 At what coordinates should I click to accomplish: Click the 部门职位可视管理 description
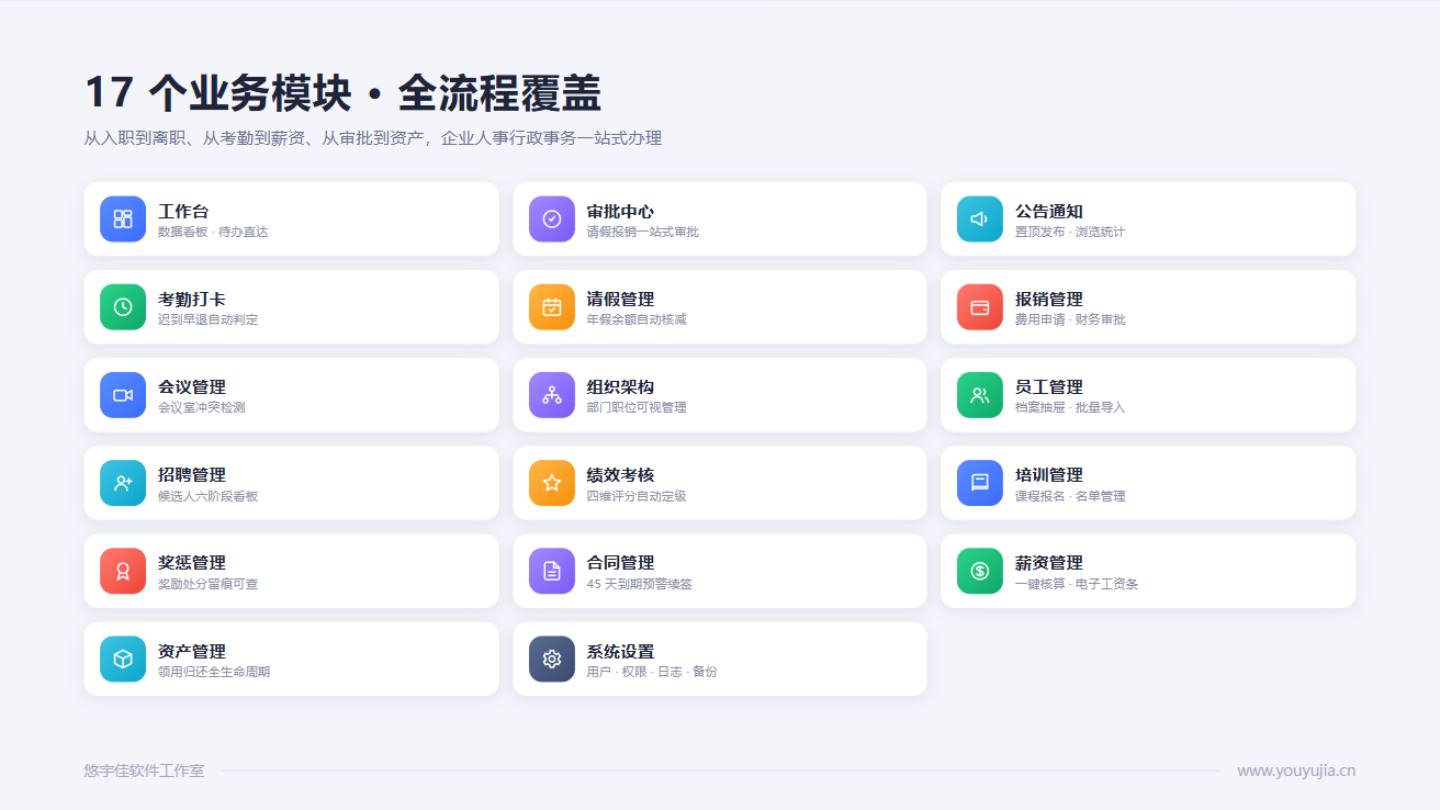(637, 408)
